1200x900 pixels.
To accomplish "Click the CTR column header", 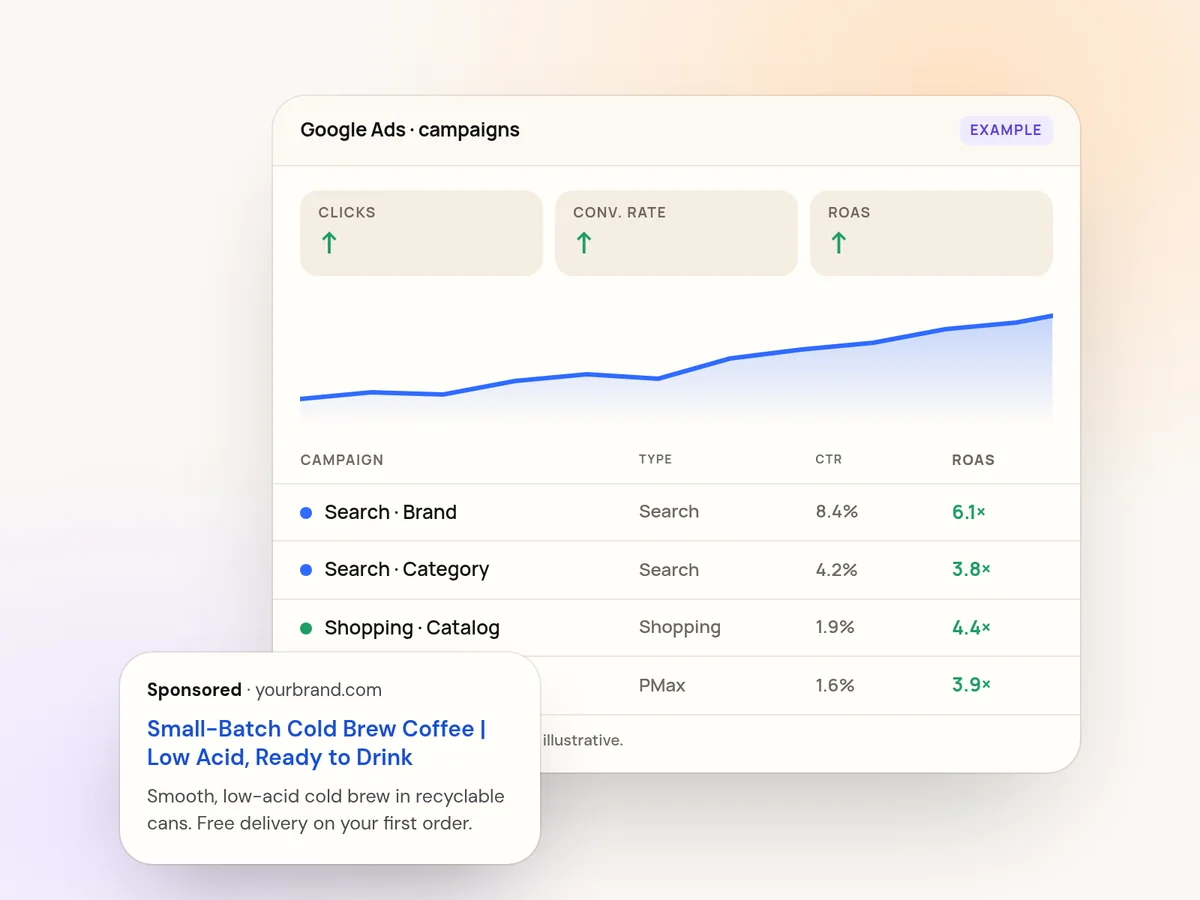I will pos(829,460).
